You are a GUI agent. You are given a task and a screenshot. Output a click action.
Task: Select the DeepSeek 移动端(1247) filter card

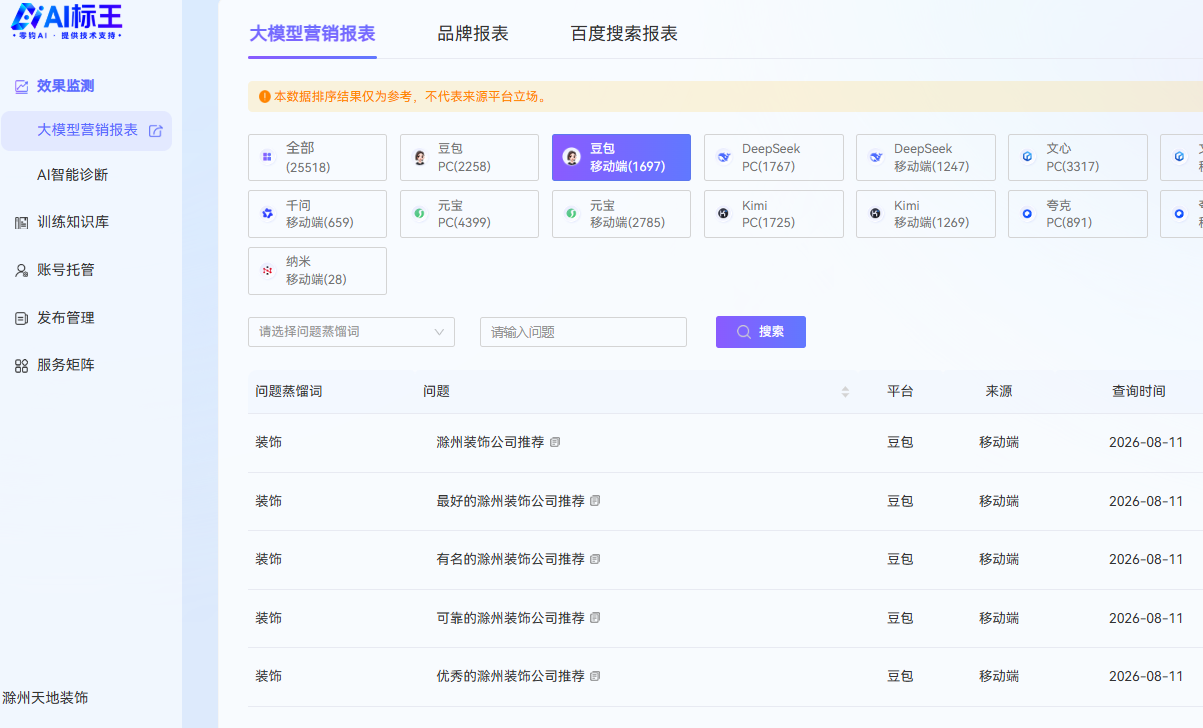point(925,157)
